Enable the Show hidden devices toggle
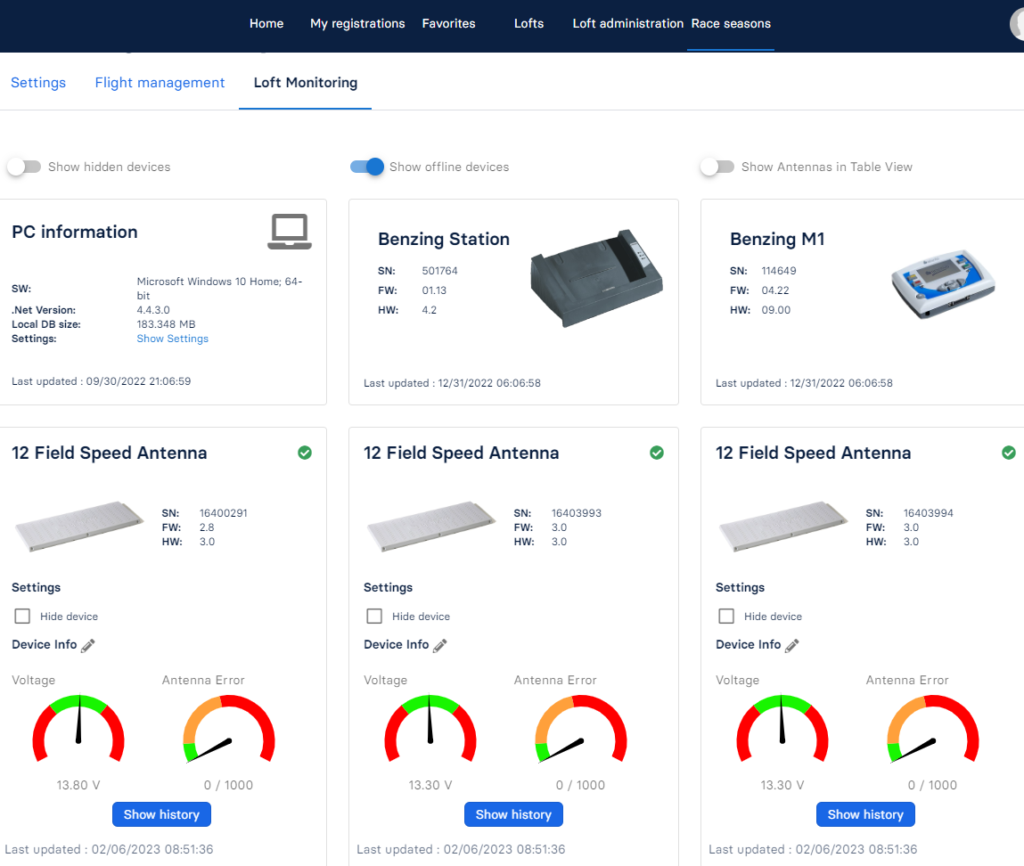Viewport: 1024px width, 866px height. coord(22,166)
